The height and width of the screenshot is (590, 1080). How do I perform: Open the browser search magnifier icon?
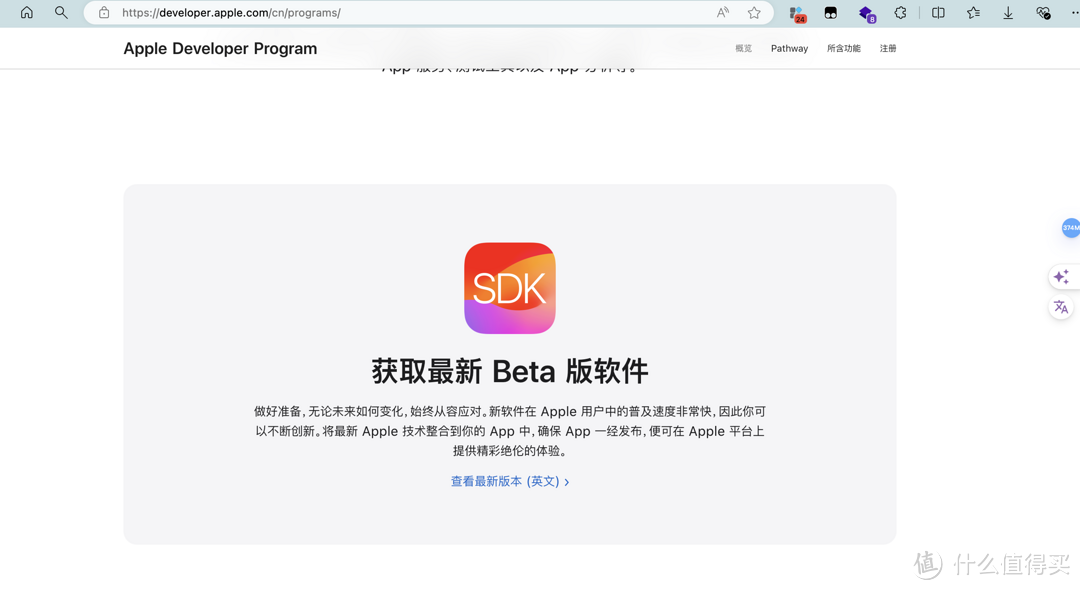click(61, 12)
